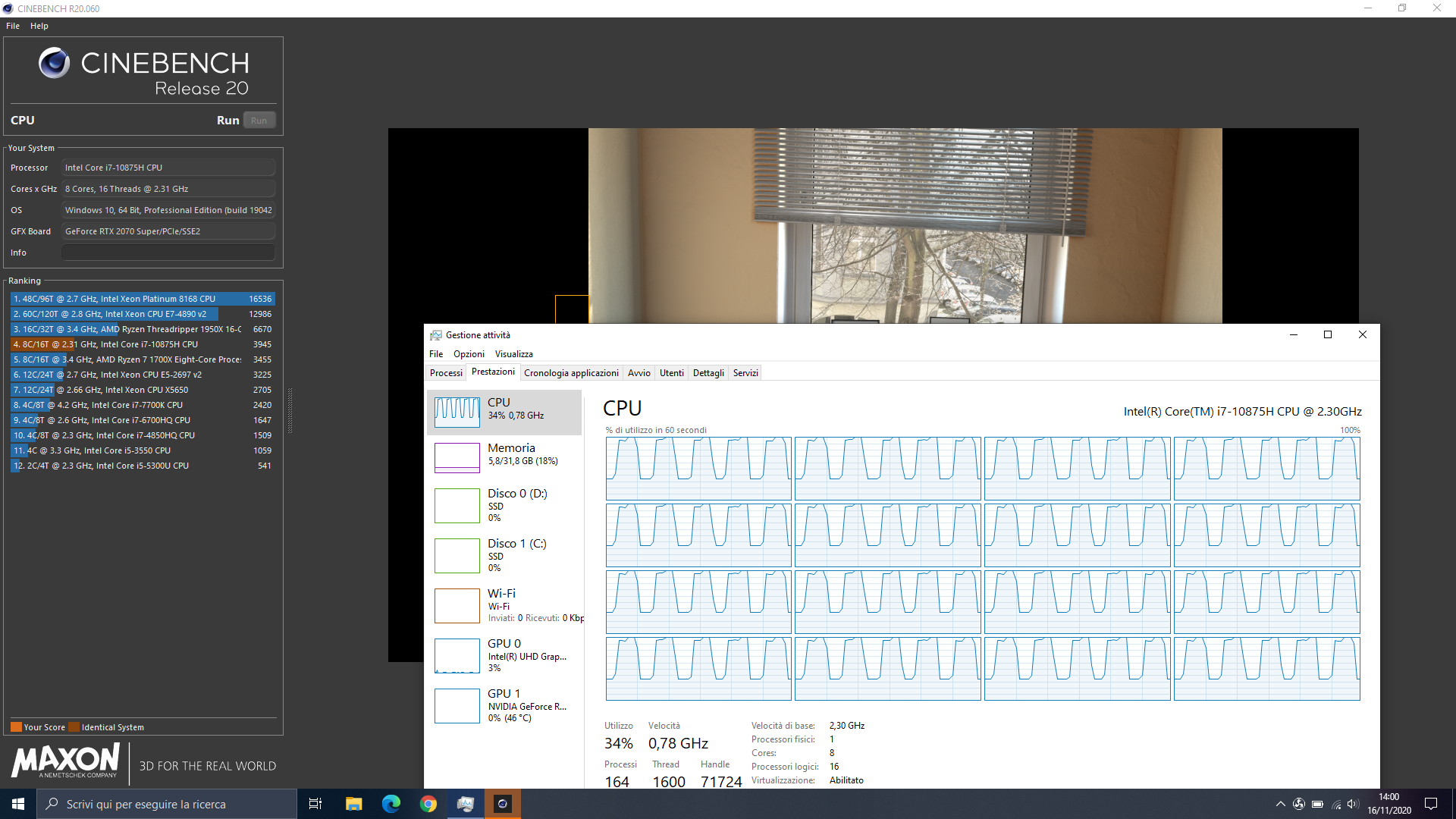Switch to Cinebench taskbar icon
The height and width of the screenshot is (819, 1456).
(x=502, y=804)
